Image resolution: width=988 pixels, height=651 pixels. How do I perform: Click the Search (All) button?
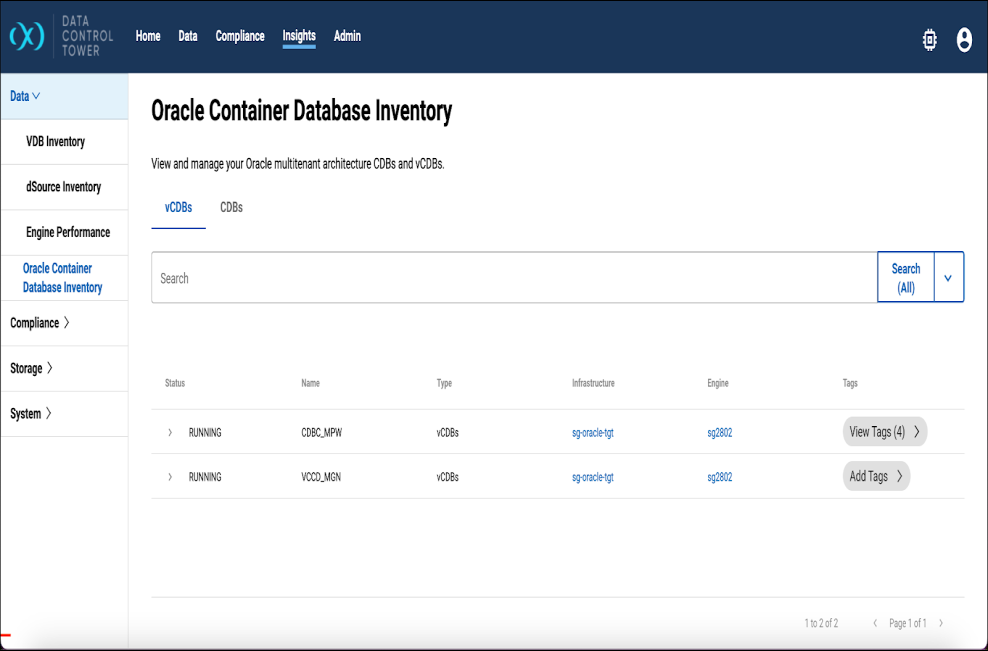[905, 277]
